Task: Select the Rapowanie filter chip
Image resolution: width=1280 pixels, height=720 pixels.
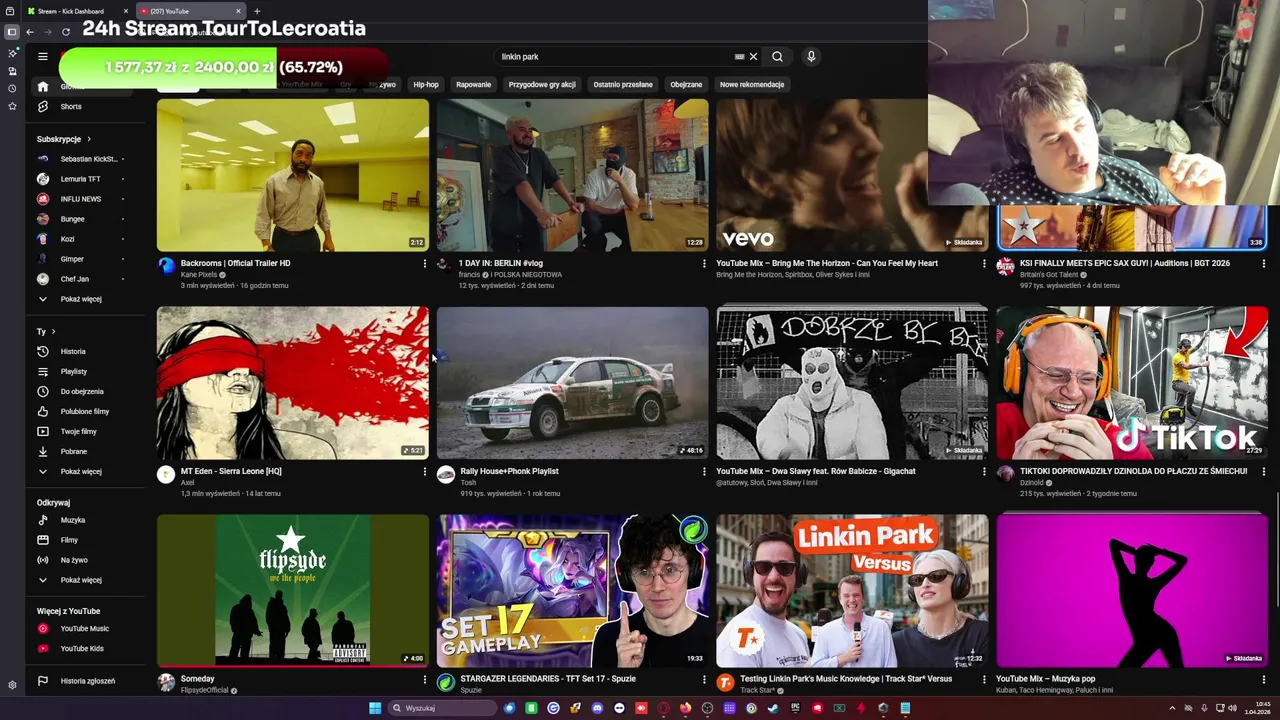Action: point(474,84)
